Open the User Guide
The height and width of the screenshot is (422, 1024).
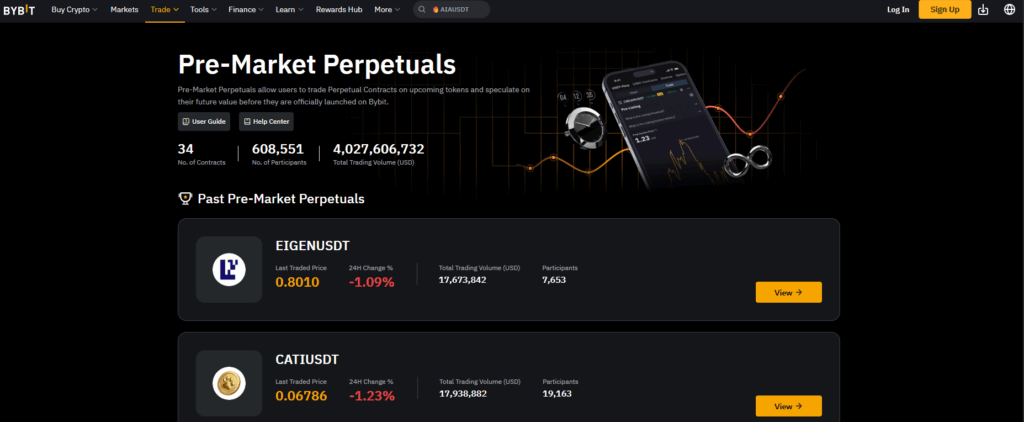pyautogui.click(x=204, y=121)
